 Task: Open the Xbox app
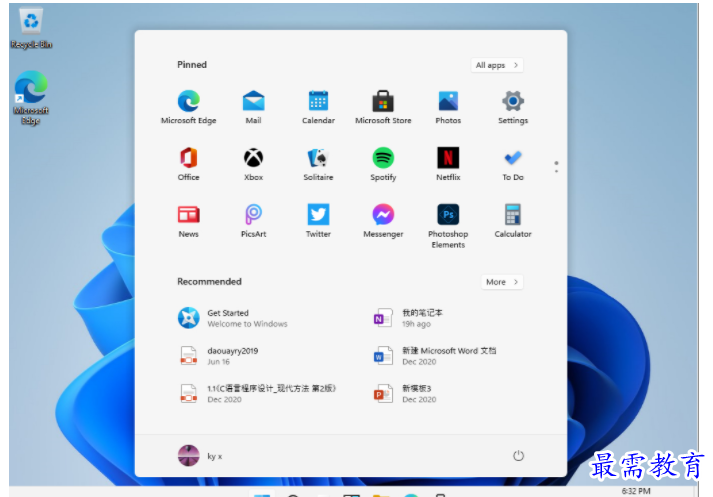pyautogui.click(x=253, y=164)
